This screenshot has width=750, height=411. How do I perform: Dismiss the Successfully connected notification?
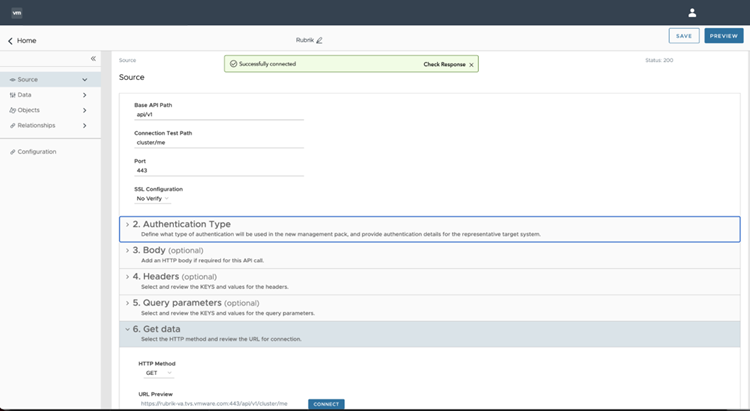[472, 64]
